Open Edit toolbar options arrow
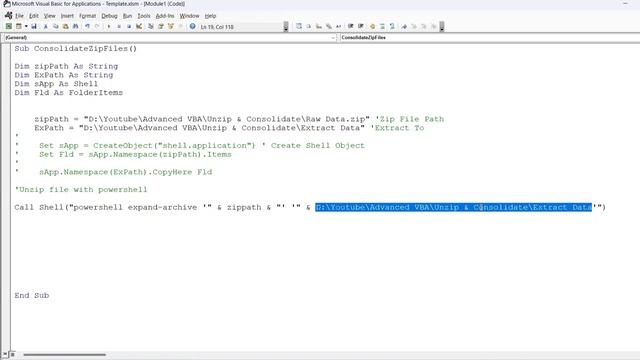The image size is (640, 360). click(442, 27)
